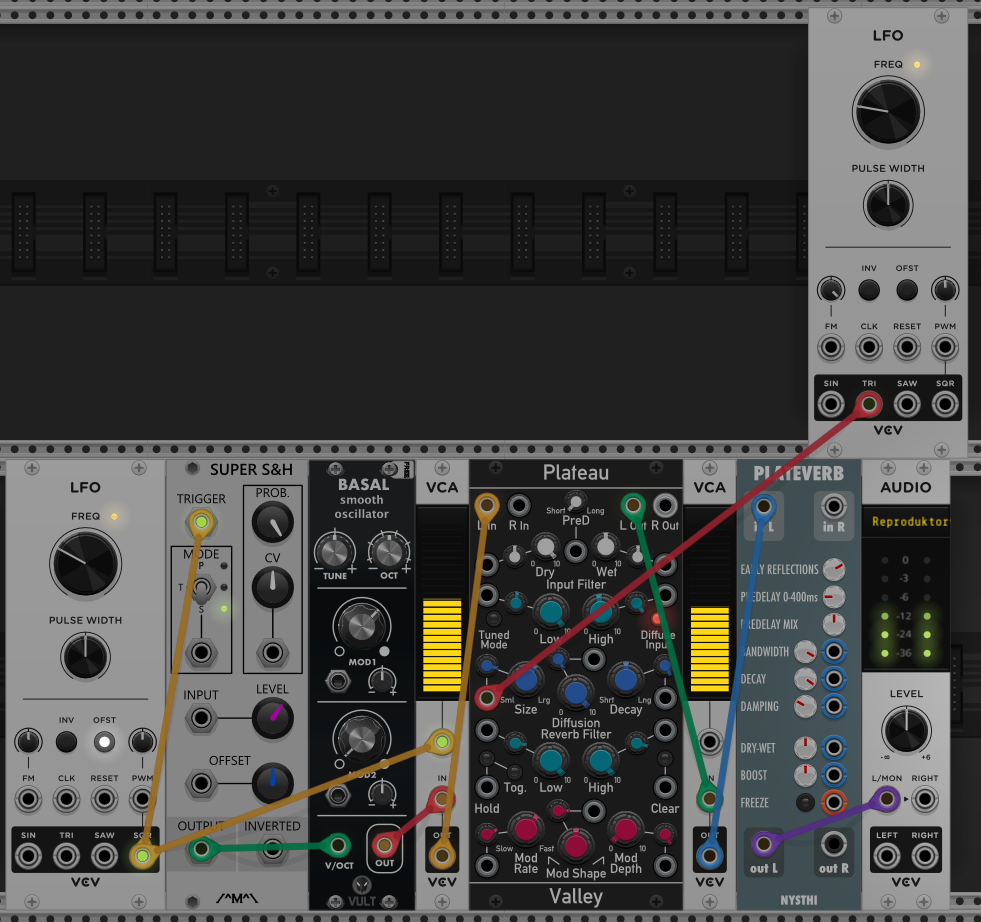
Task: Click the SIN output jack on lower-rack LFO
Action: [28, 856]
